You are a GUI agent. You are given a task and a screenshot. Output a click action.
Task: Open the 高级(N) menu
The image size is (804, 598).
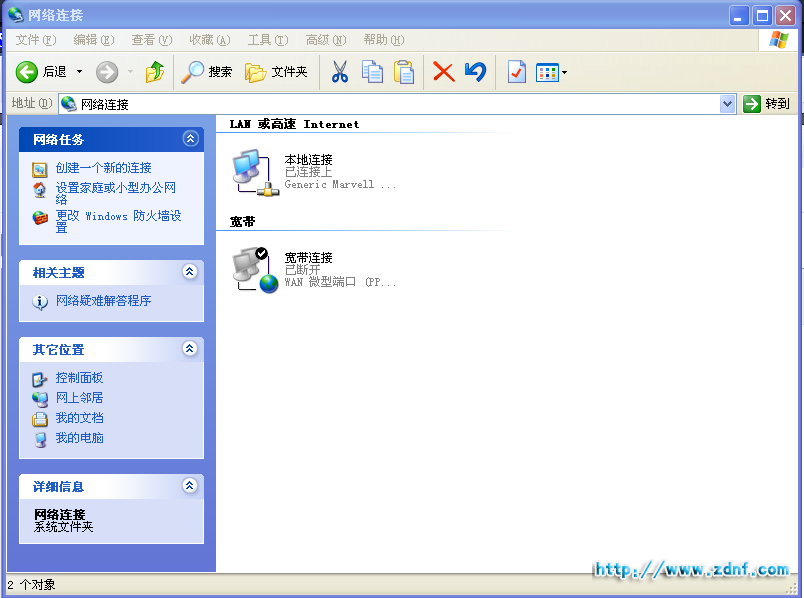(326, 40)
